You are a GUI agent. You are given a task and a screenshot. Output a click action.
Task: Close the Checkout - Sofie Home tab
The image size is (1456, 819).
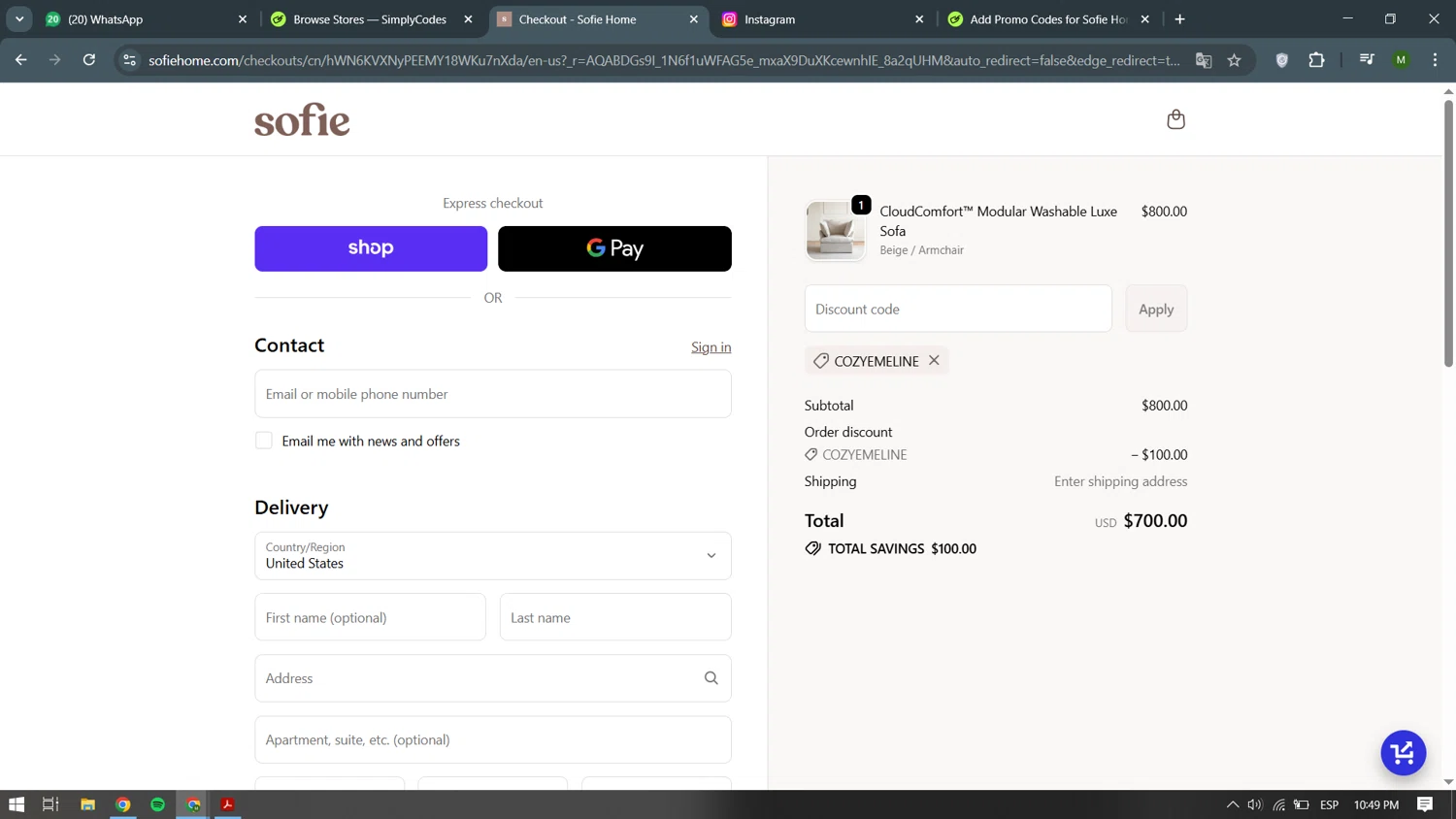coord(694,19)
